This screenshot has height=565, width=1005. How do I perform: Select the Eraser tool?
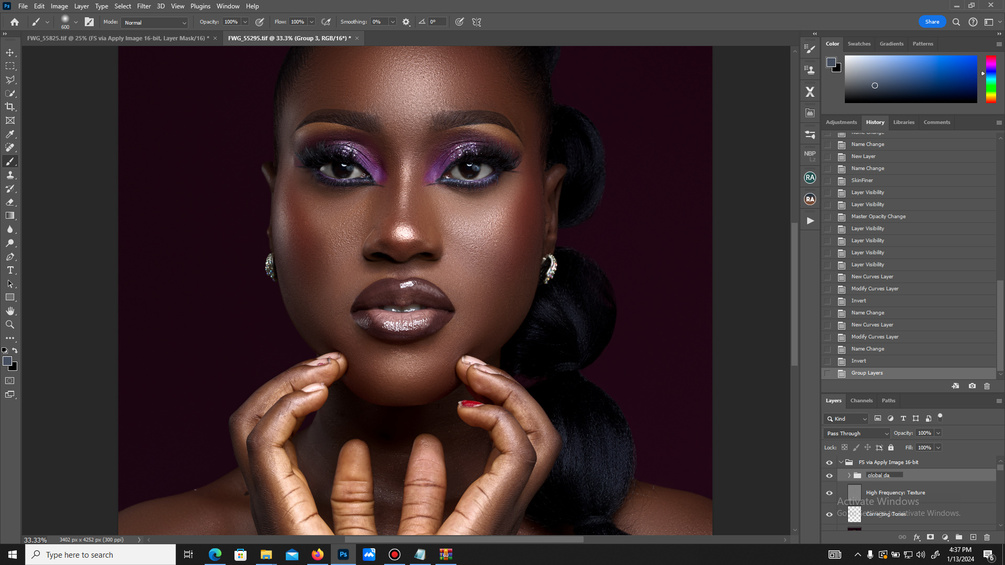[x=10, y=202]
